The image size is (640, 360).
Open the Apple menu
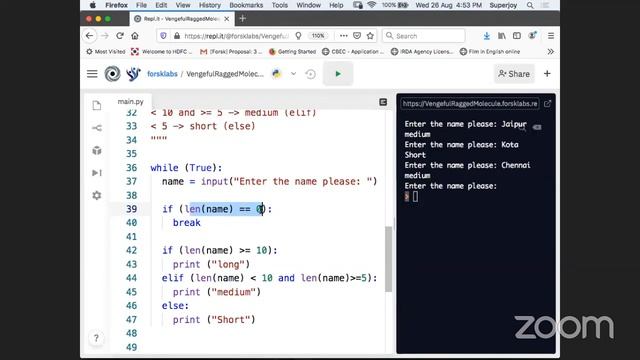point(93,5)
